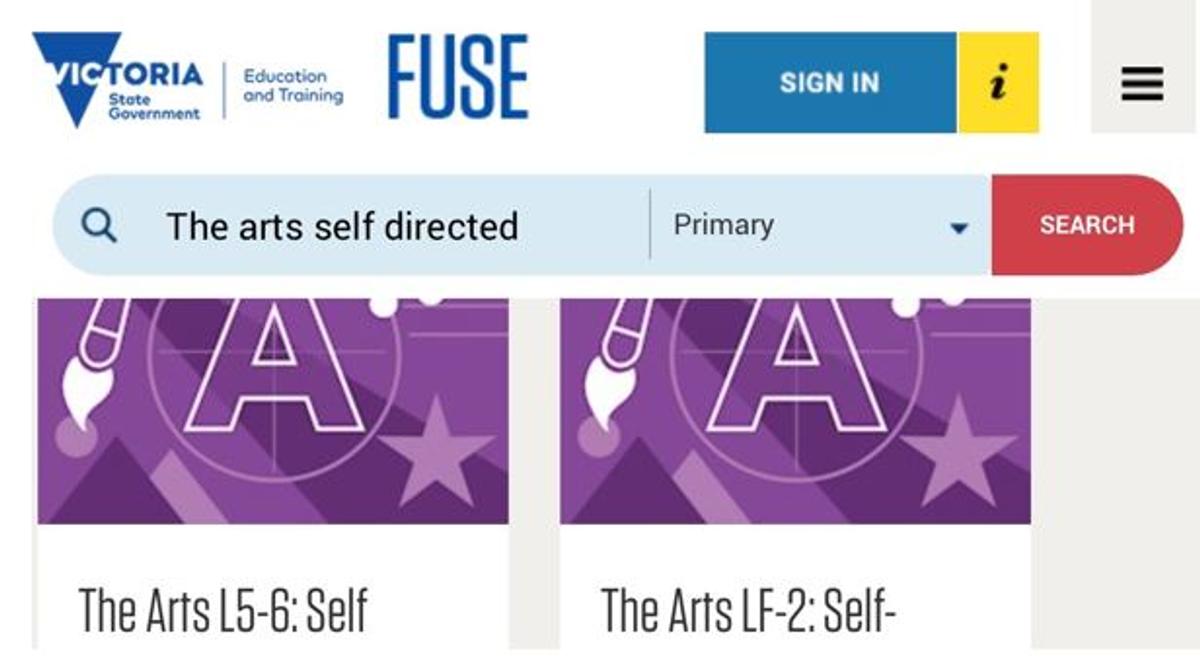This screenshot has width=1200, height=668.
Task: Click the magnifying glass in search bar
Action: [99, 225]
